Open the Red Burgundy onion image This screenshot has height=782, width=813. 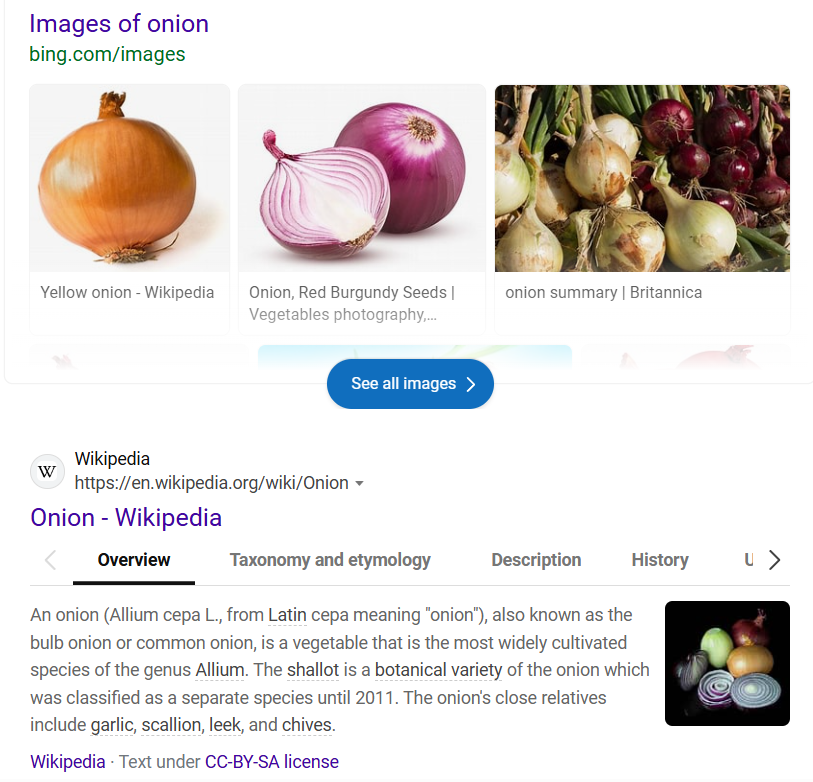coord(362,178)
